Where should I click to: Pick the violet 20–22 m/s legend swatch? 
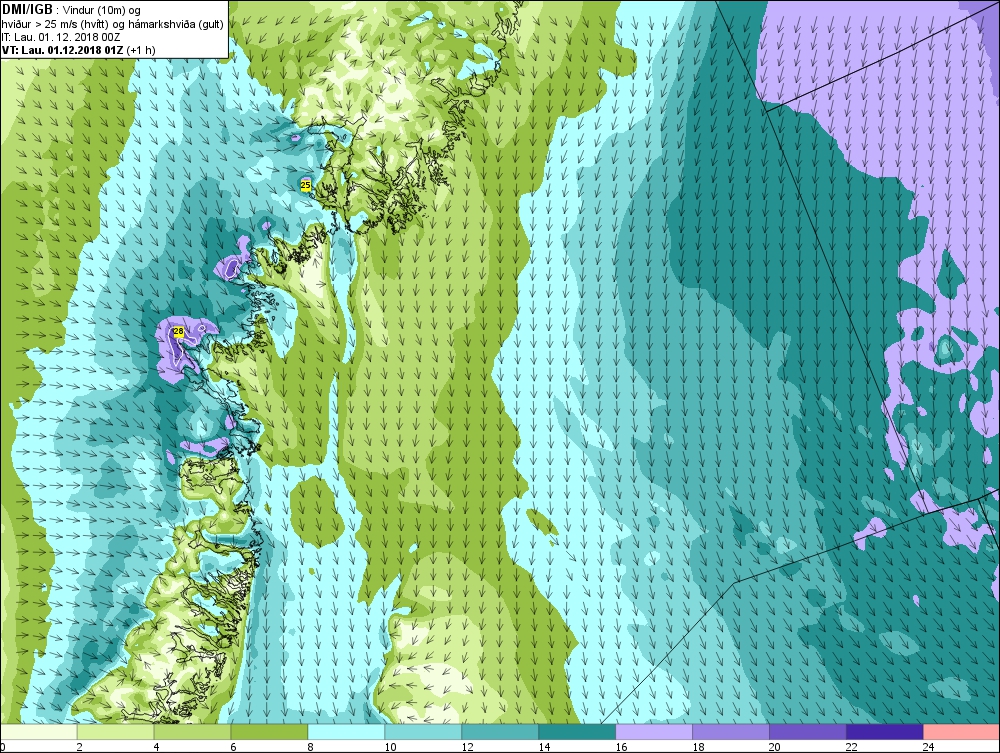(807, 732)
